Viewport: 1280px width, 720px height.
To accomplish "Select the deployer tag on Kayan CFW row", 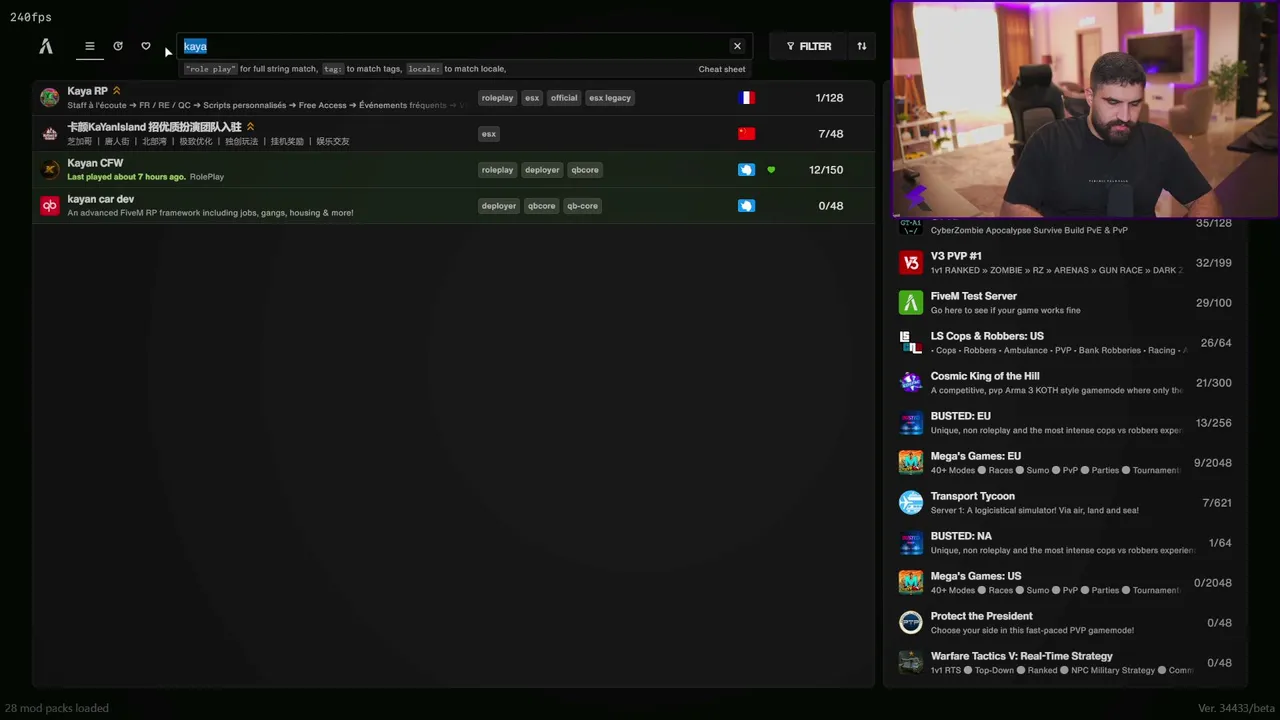I will (x=542, y=170).
